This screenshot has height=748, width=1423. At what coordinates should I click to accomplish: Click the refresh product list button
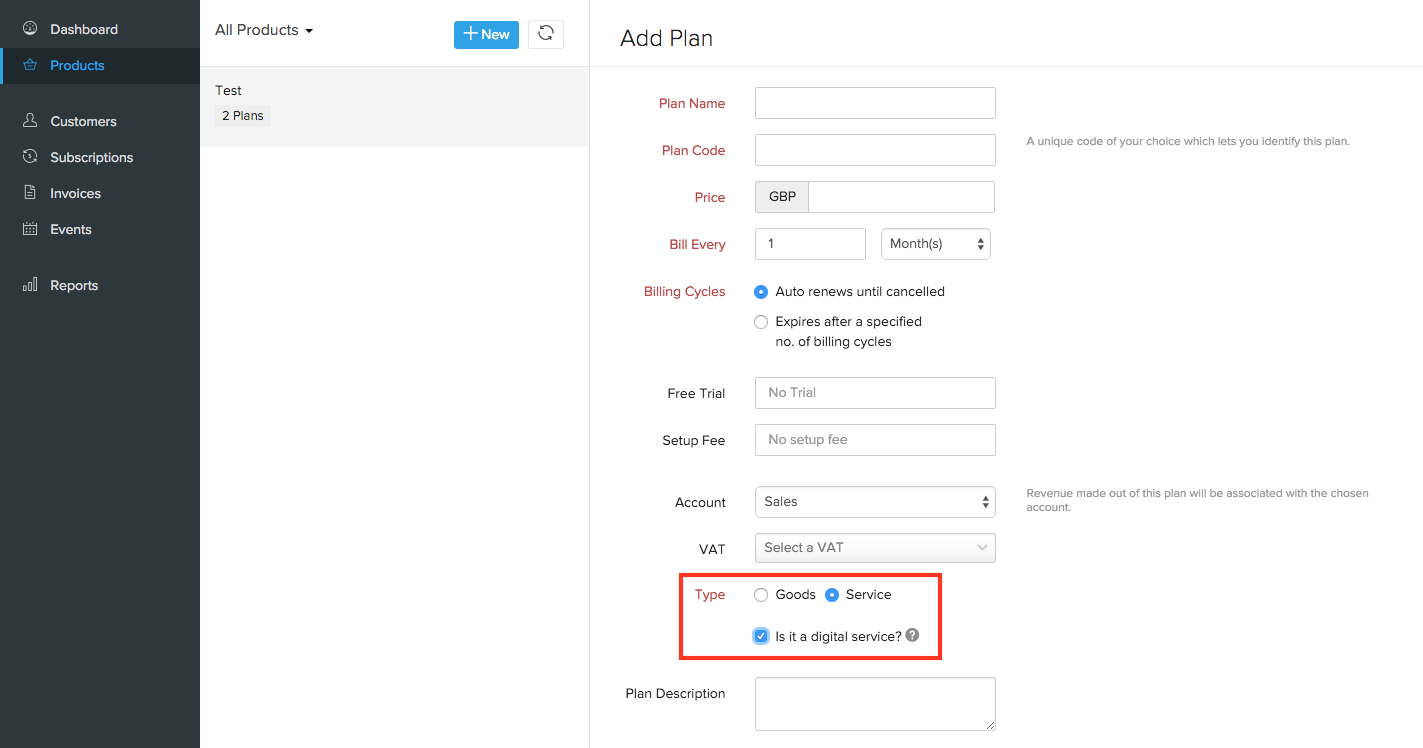545,34
